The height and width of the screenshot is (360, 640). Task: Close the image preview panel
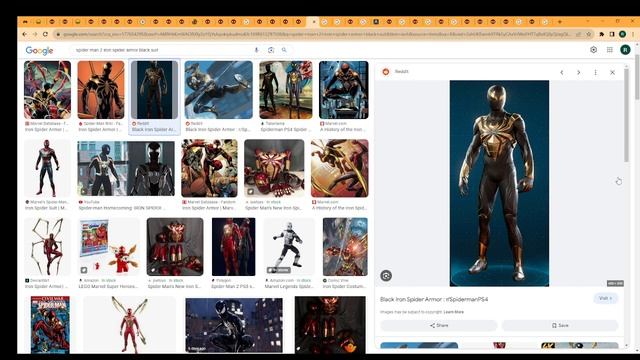[612, 72]
